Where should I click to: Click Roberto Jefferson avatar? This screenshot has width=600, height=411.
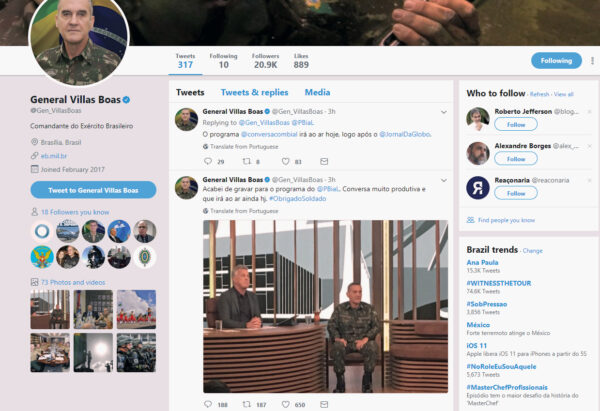pos(478,119)
